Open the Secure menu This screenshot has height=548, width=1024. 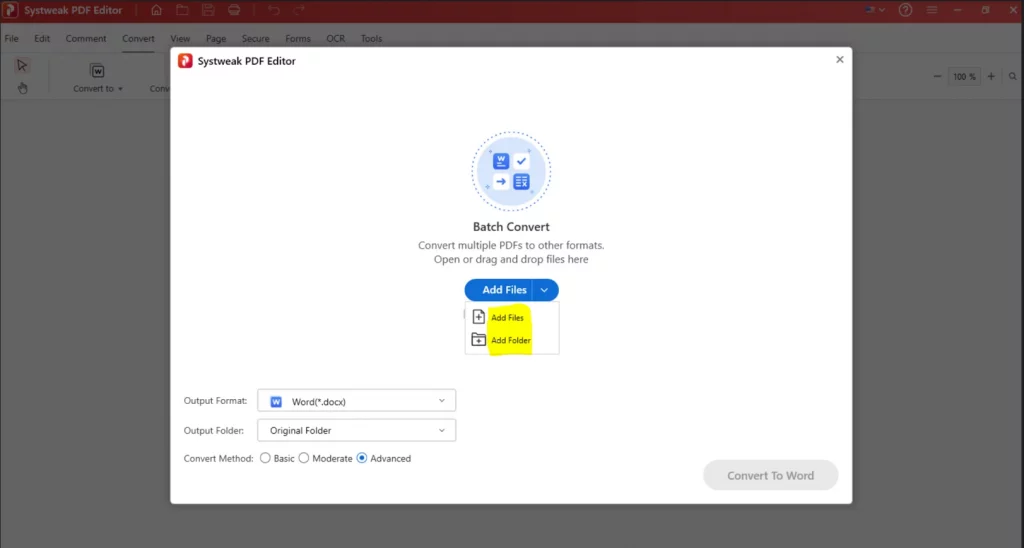(x=255, y=39)
